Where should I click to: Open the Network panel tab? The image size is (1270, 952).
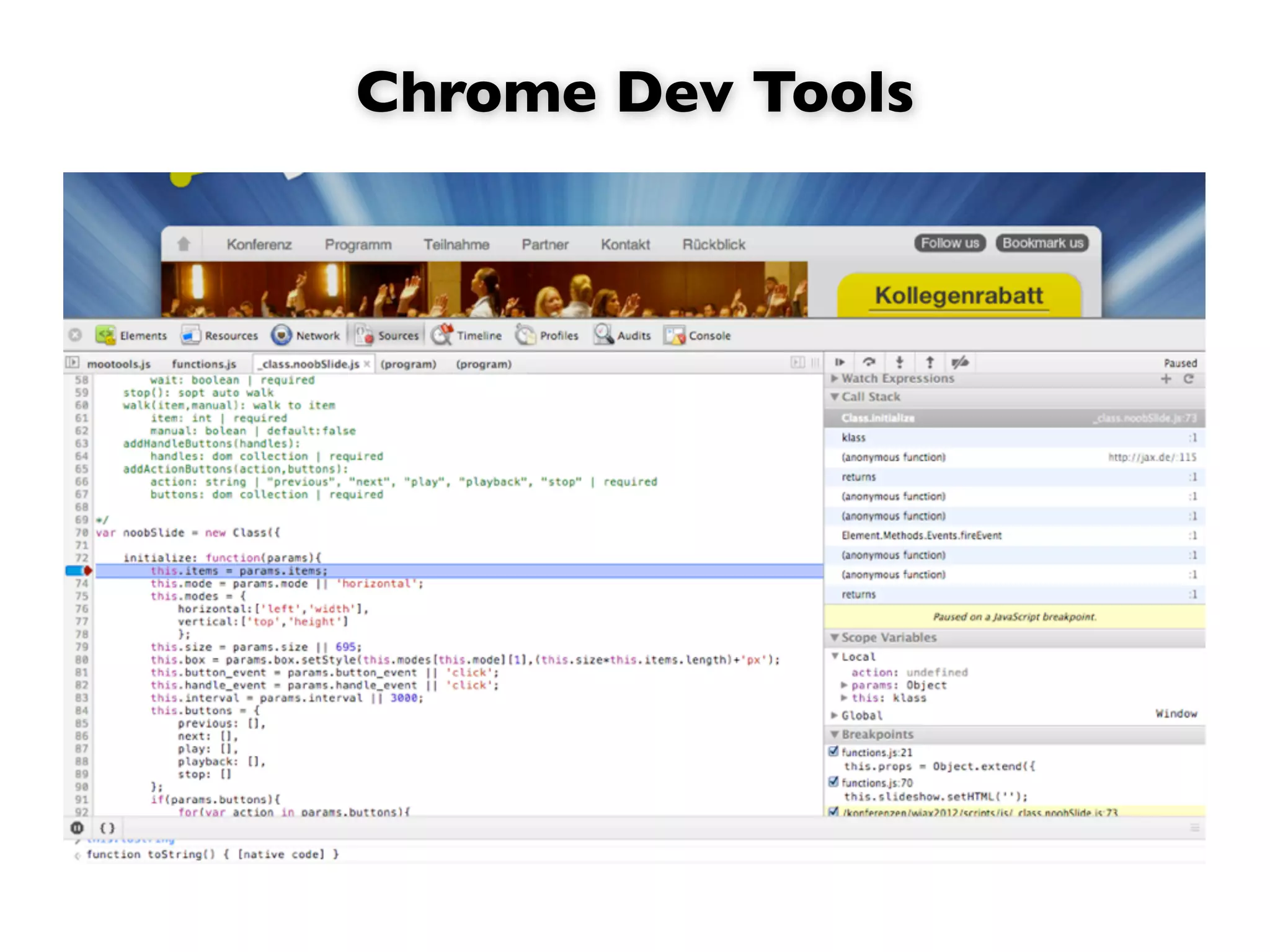coord(306,335)
